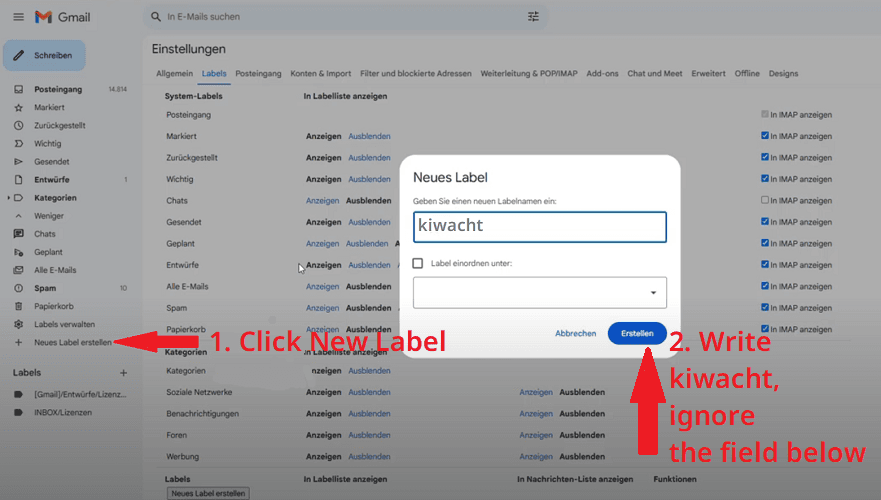This screenshot has width=881, height=500.
Task: Click the search magnifier icon
Action: [156, 17]
